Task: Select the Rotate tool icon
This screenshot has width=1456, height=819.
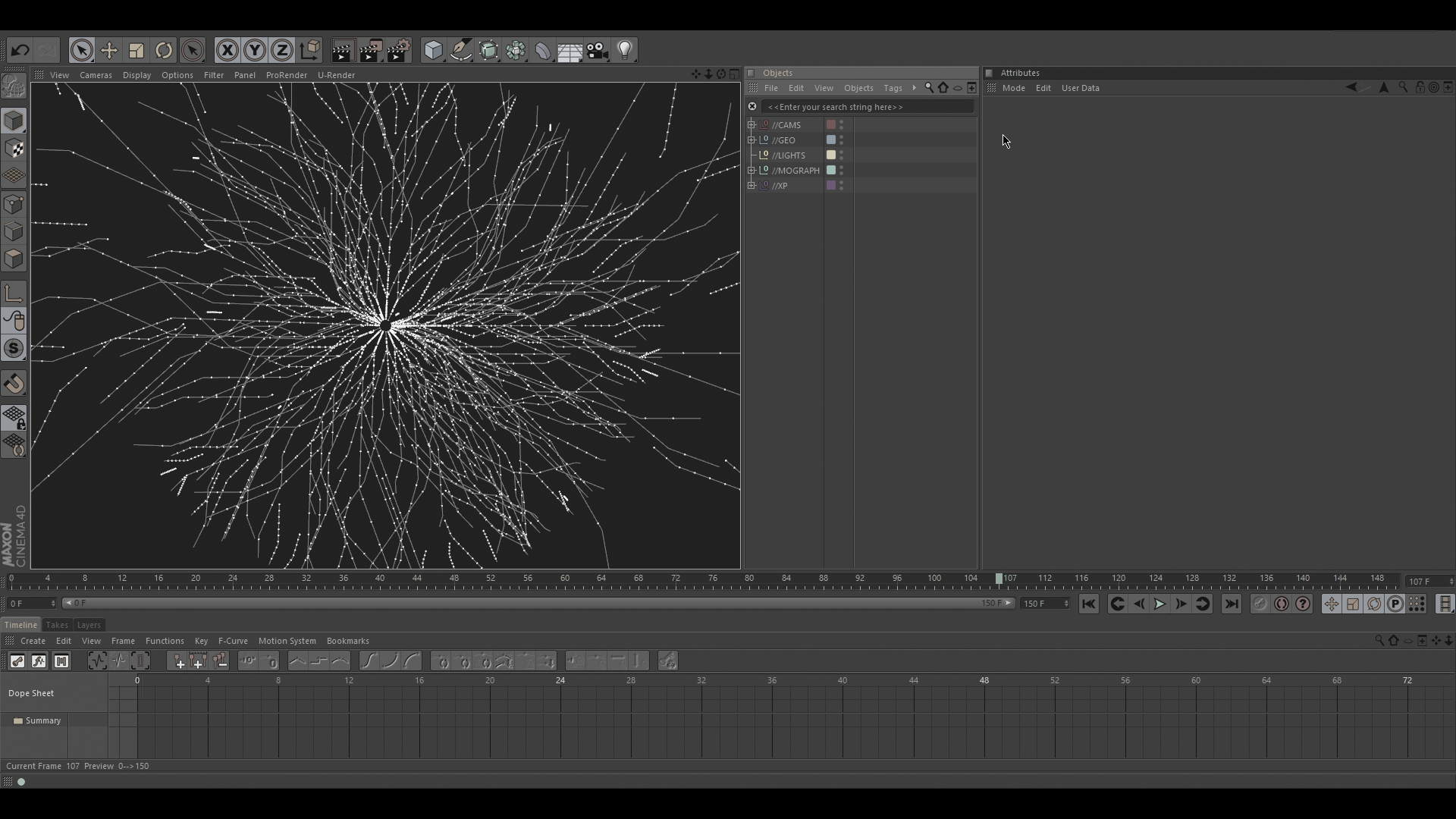Action: pyautogui.click(x=164, y=51)
